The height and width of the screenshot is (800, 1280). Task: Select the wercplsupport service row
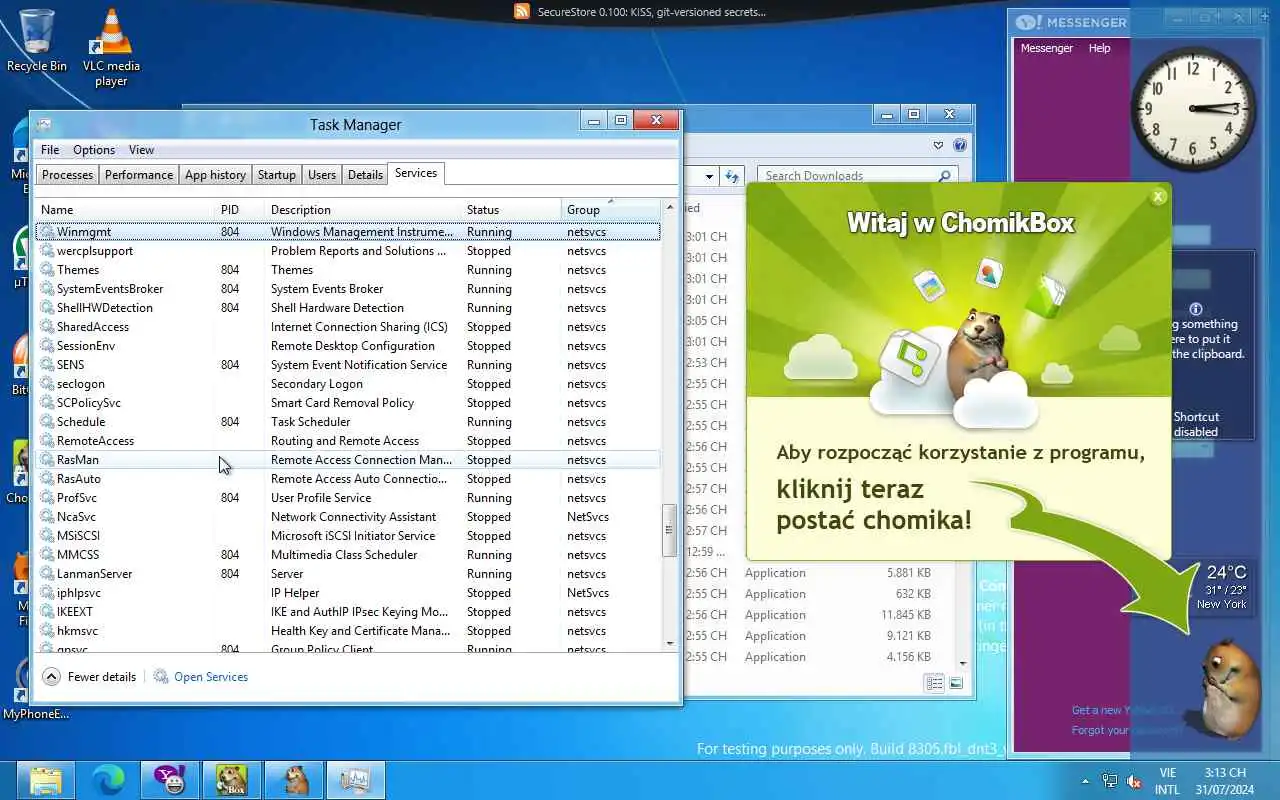(x=348, y=251)
